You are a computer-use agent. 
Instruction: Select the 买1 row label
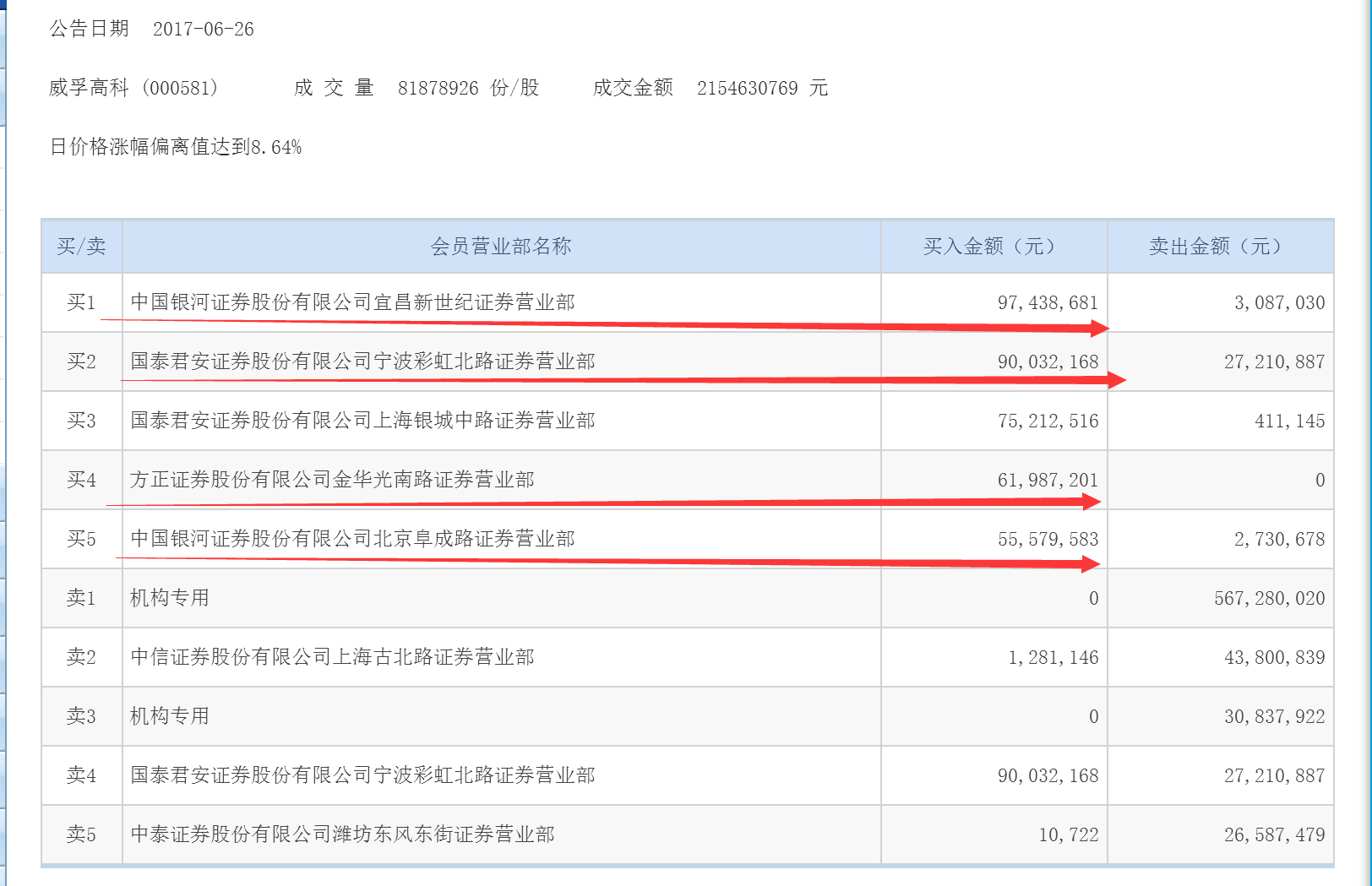[x=82, y=302]
